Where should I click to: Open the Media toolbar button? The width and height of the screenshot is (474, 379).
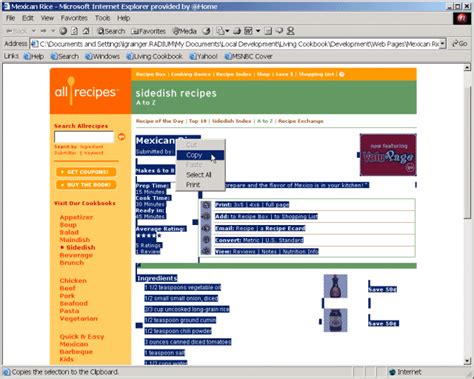click(x=185, y=31)
